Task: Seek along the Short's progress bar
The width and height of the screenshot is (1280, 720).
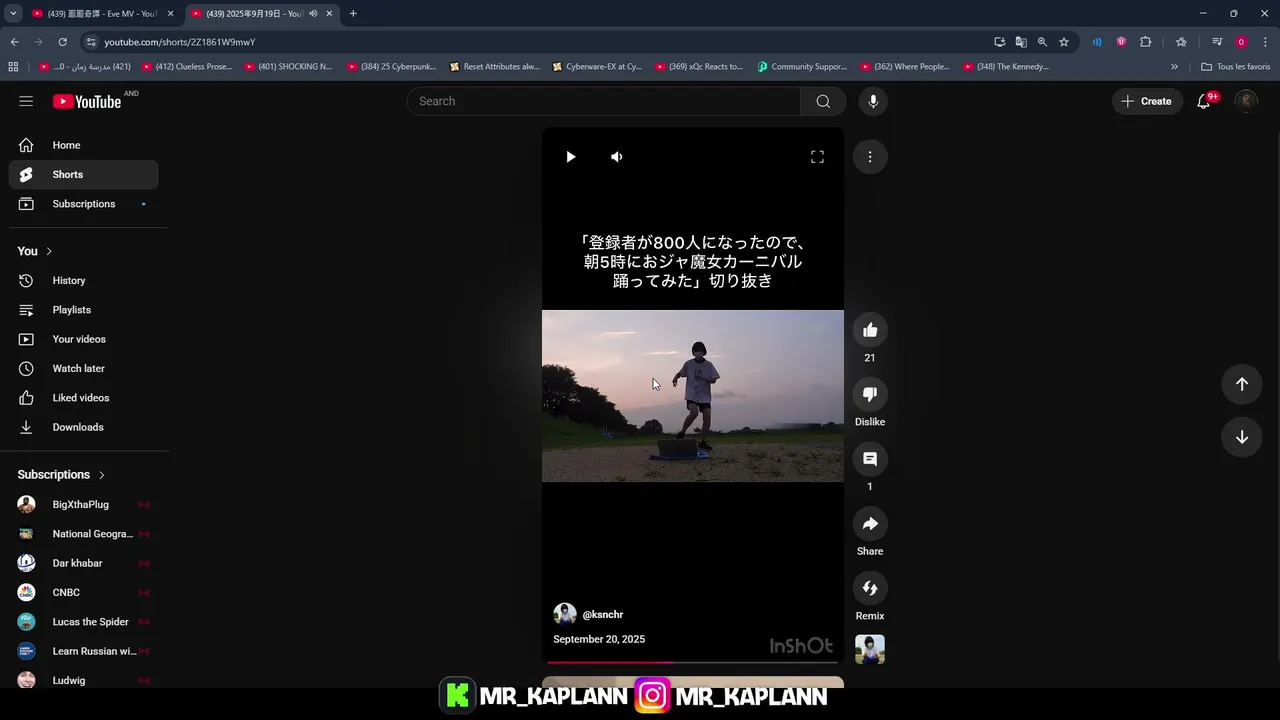Action: point(693,662)
